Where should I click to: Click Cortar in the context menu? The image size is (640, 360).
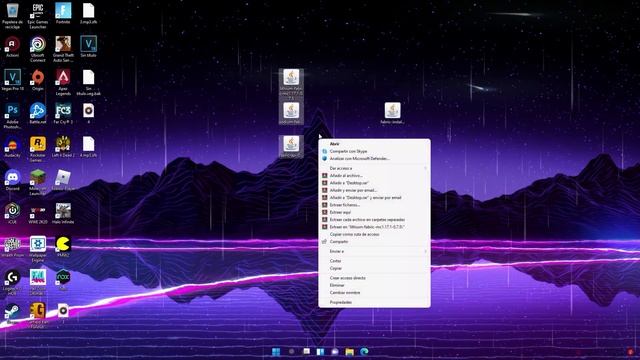tap(335, 261)
